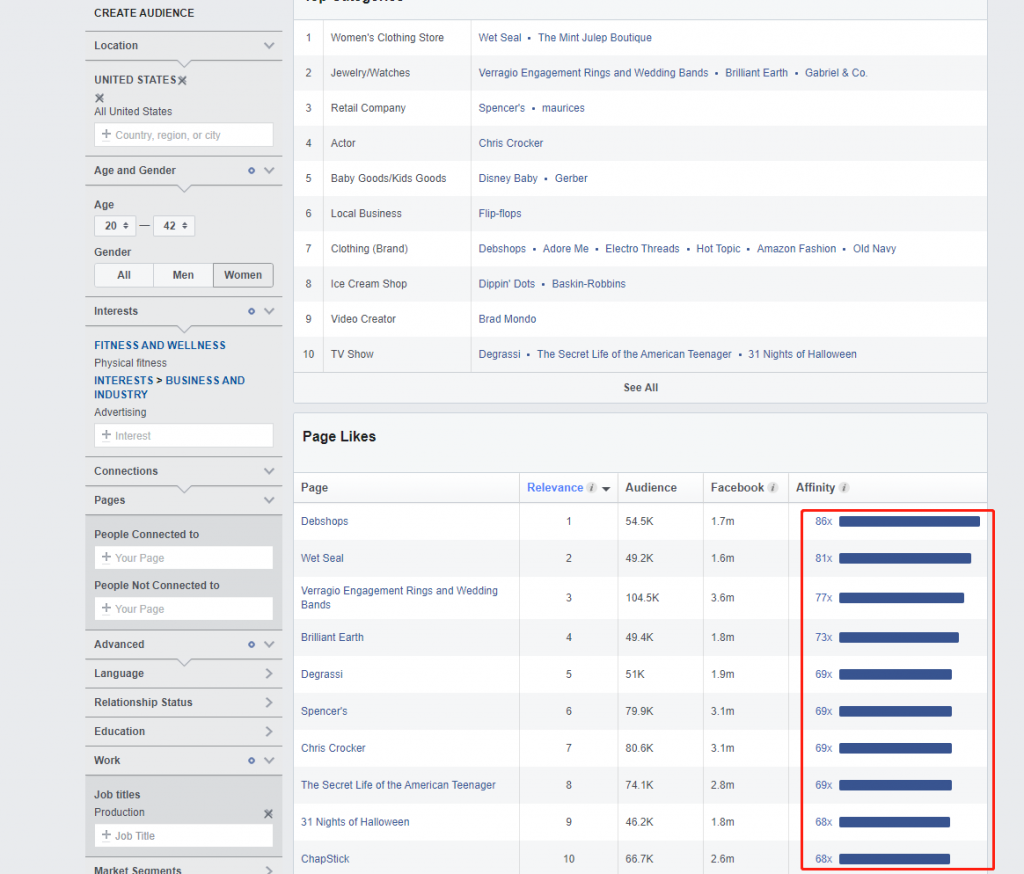Click See All under Top Categories
The height and width of the screenshot is (874, 1024).
pyautogui.click(x=641, y=387)
